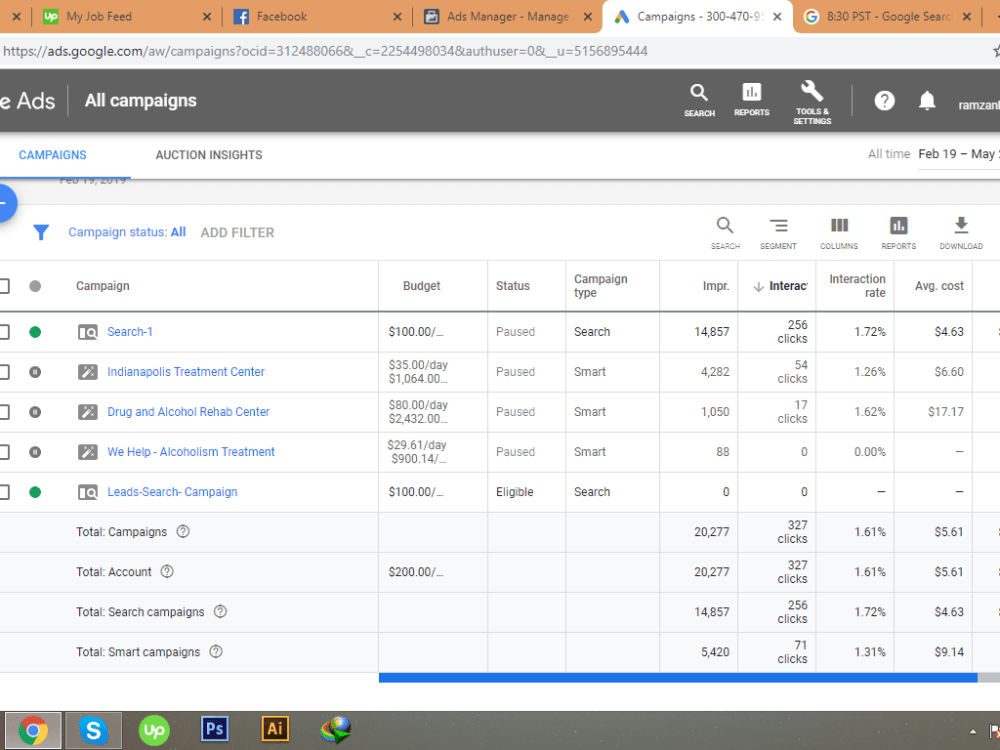Search the campaigns table
The width and height of the screenshot is (1000, 750).
pos(725,233)
